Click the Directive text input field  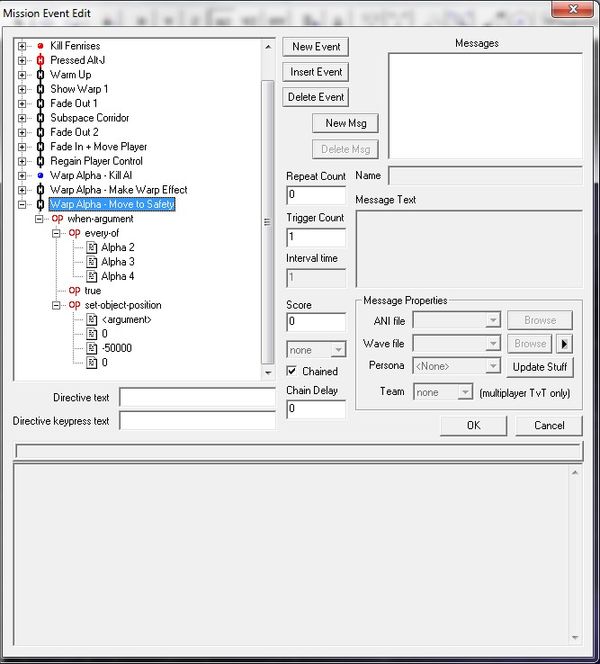click(197, 397)
